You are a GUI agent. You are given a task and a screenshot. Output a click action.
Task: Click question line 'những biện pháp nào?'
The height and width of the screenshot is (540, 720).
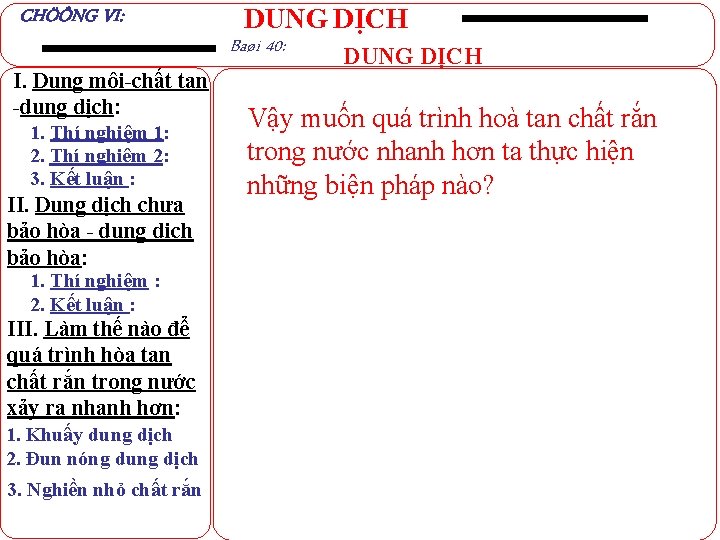click(370, 186)
